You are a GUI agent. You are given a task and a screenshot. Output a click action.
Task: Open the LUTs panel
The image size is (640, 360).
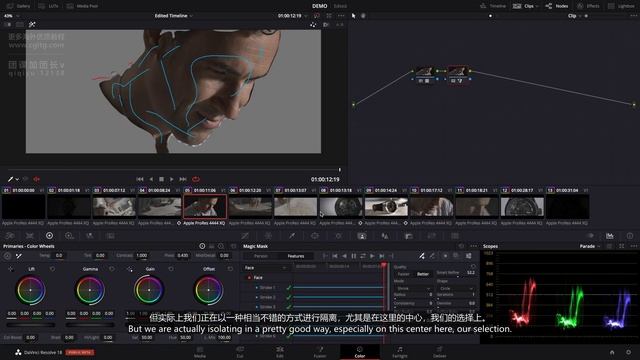(x=49, y=6)
